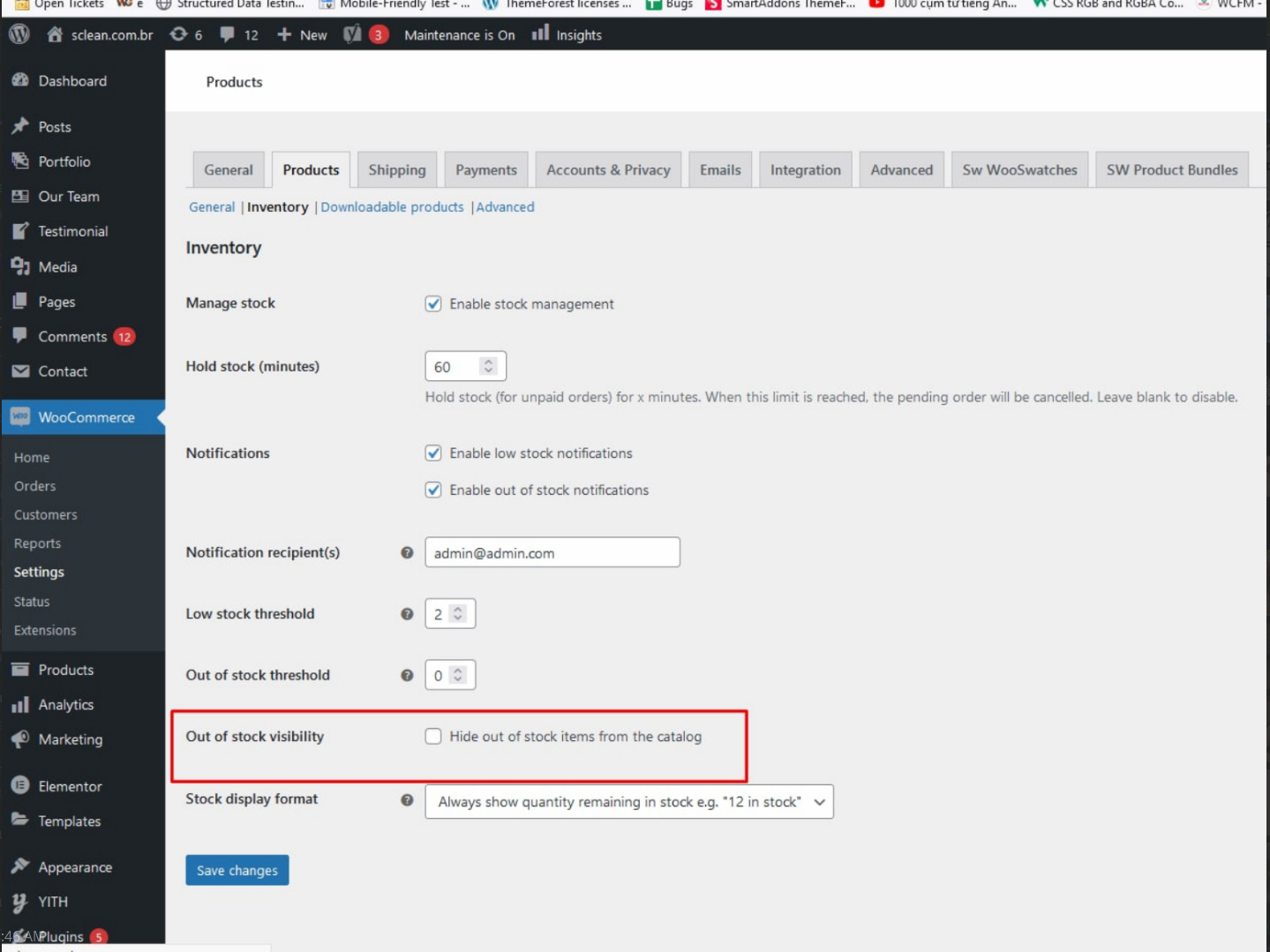Click the WooCommerce logo icon in sidebar

(x=20, y=416)
